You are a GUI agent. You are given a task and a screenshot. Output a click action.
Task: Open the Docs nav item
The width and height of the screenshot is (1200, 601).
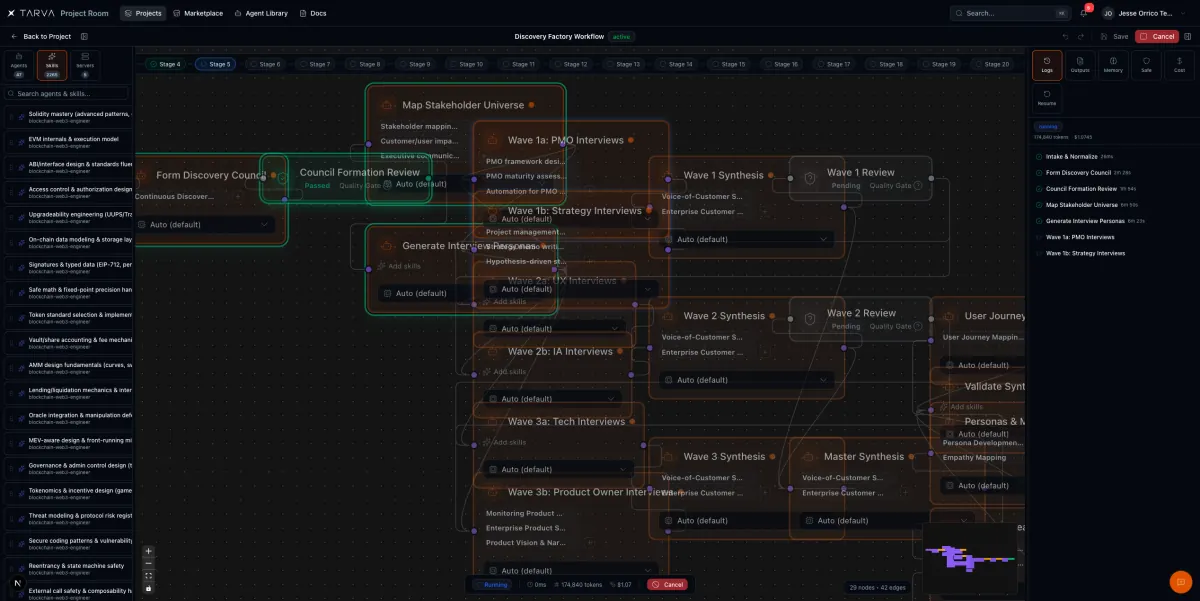tap(313, 13)
